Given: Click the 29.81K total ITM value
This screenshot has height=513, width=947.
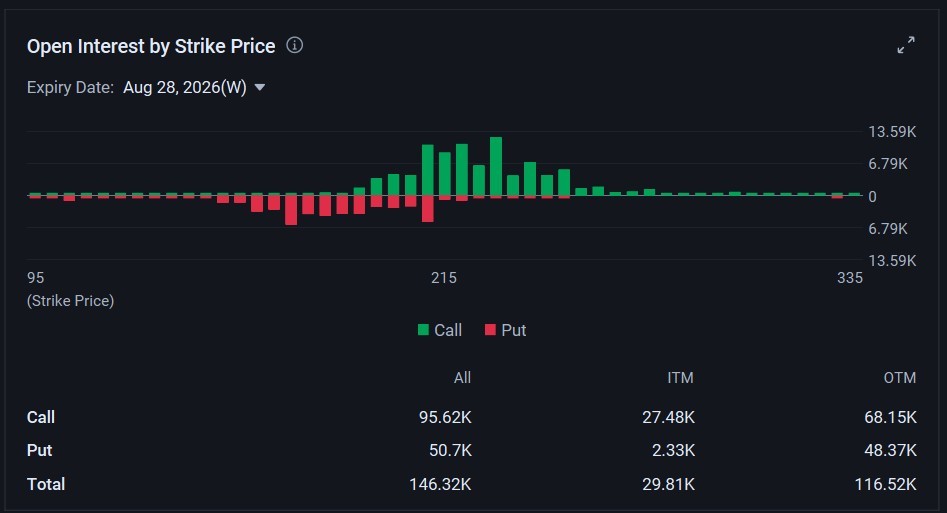Looking at the screenshot, I should coord(669,484).
